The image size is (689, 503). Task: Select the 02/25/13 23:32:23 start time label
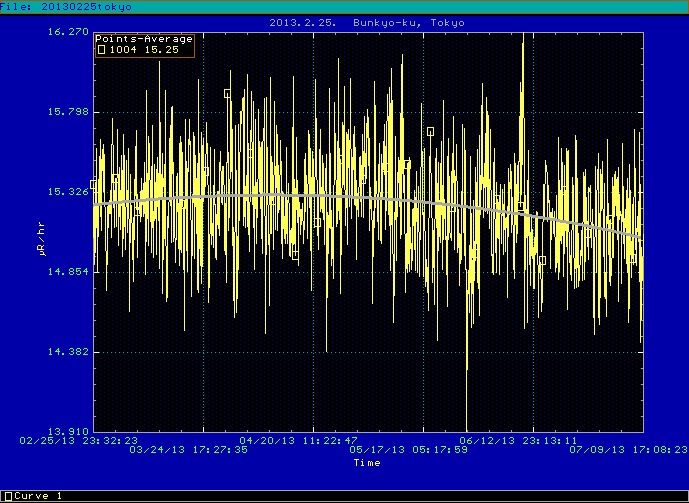80,439
